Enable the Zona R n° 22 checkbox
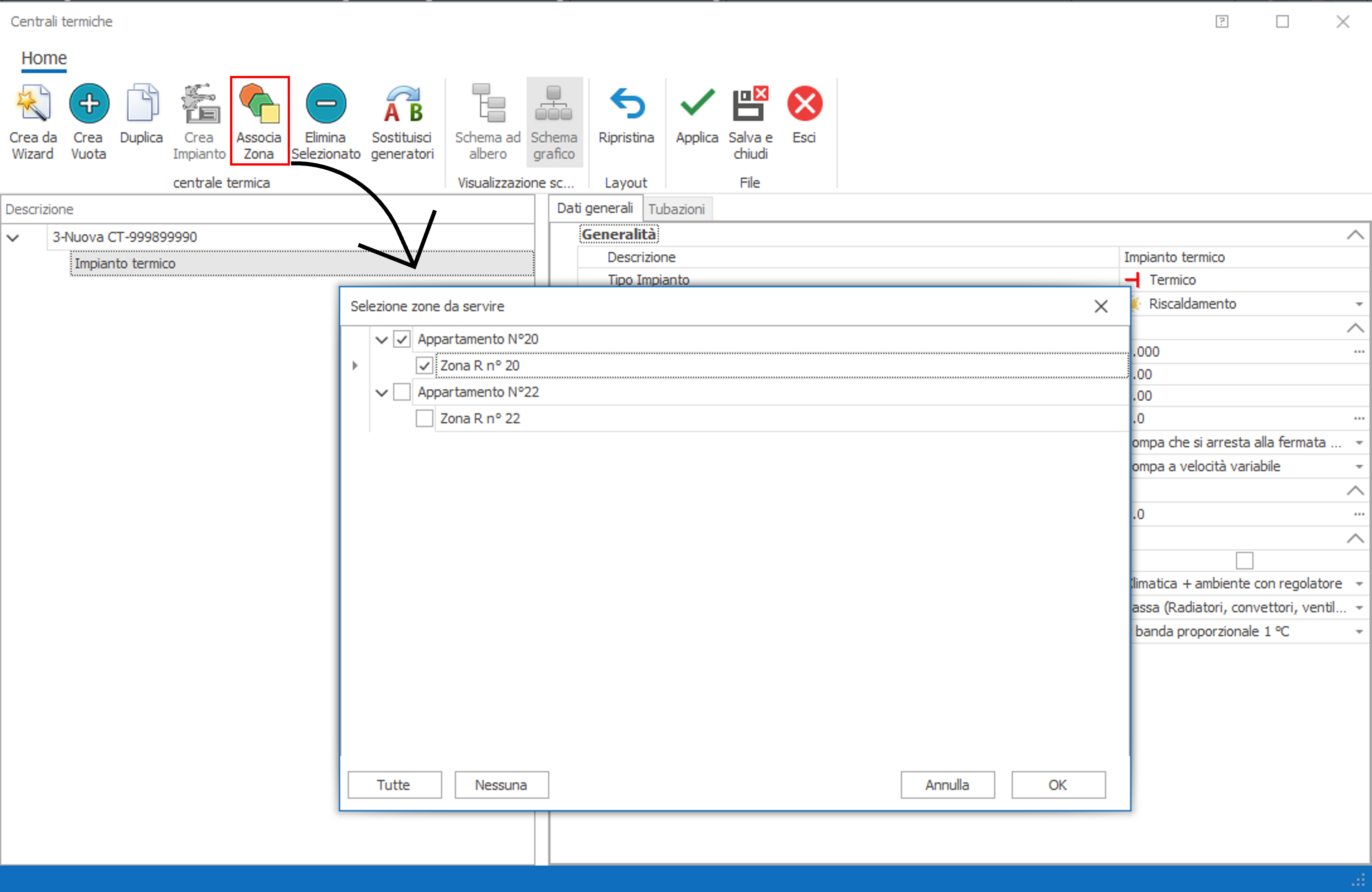The width and height of the screenshot is (1372, 892). 424,419
